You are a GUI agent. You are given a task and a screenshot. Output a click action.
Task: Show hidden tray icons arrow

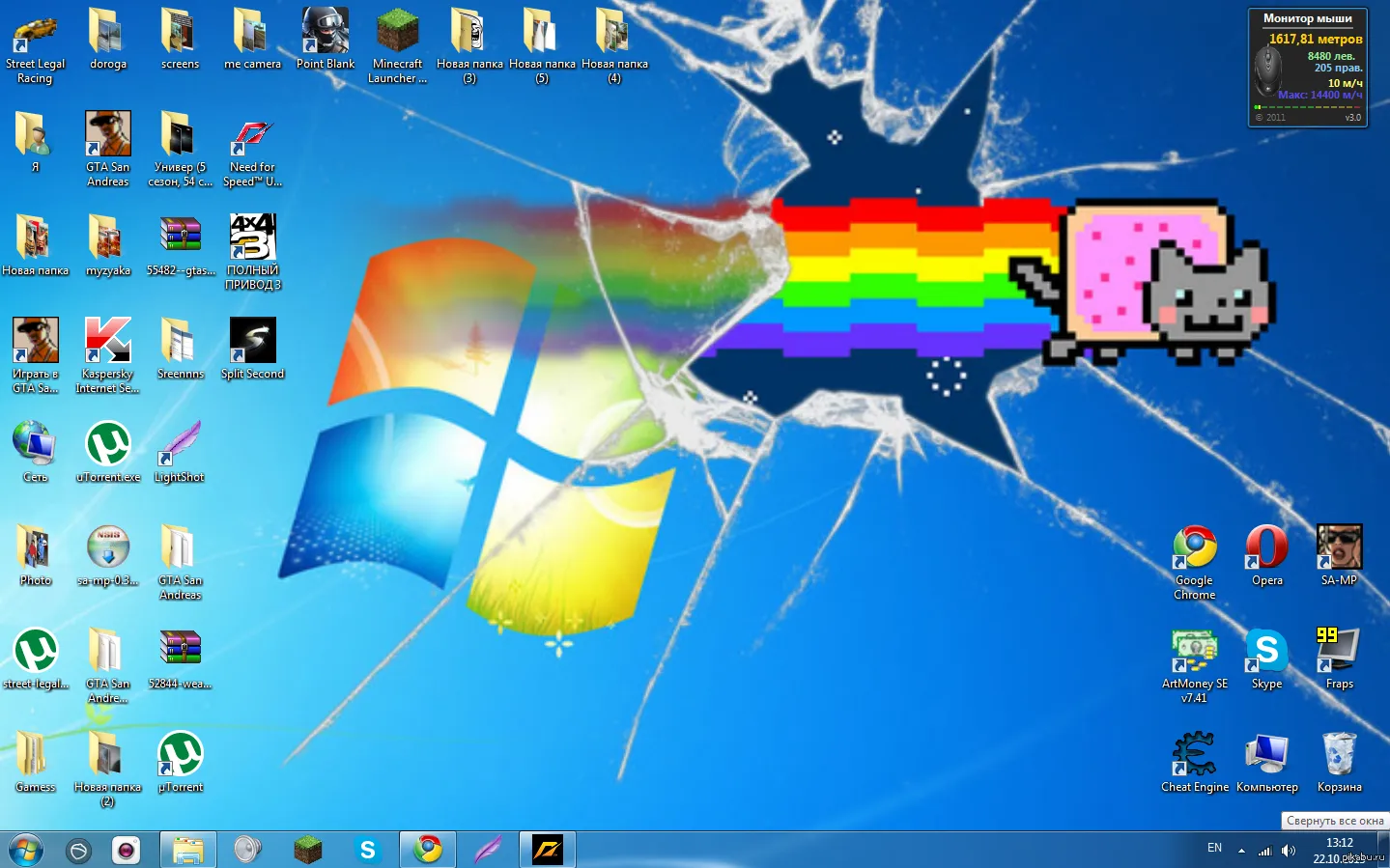click(x=1241, y=851)
